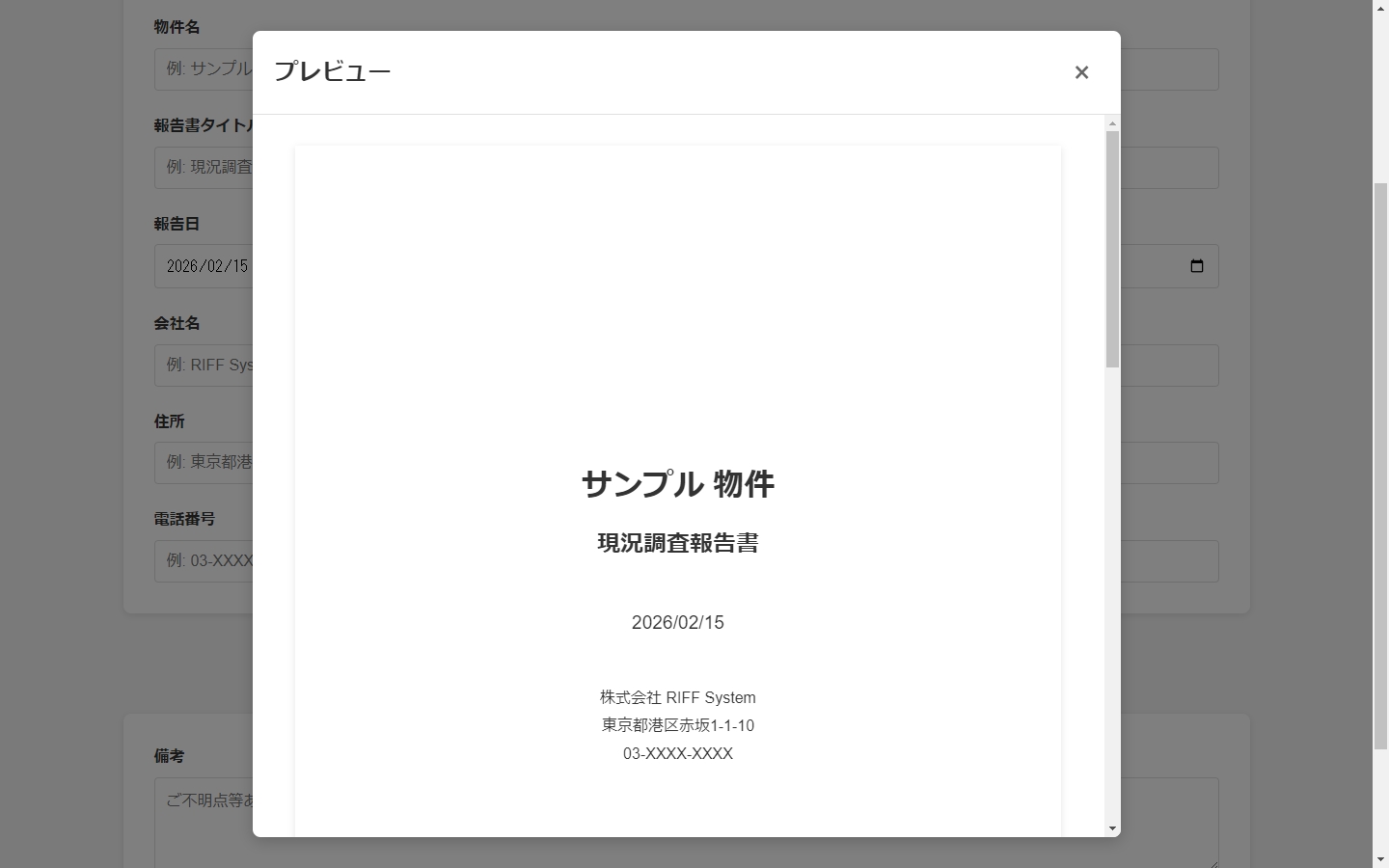Close the プレビュー modal with the × icon

tap(1081, 72)
